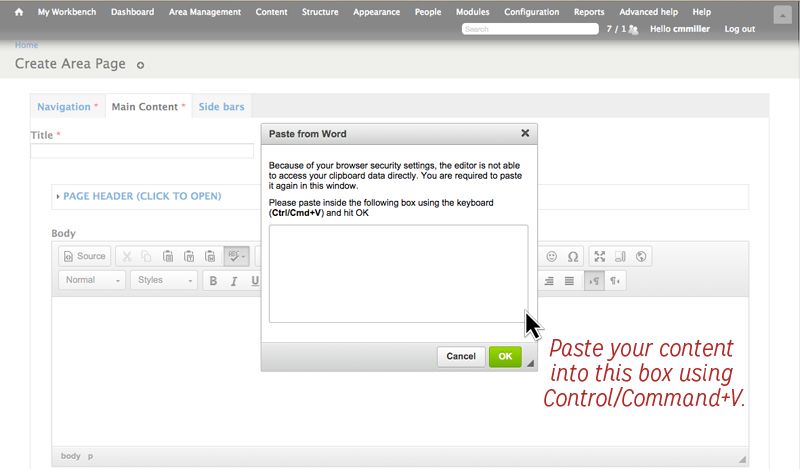800x469 pixels.
Task: Expand the Page Header section
Action: (142, 196)
